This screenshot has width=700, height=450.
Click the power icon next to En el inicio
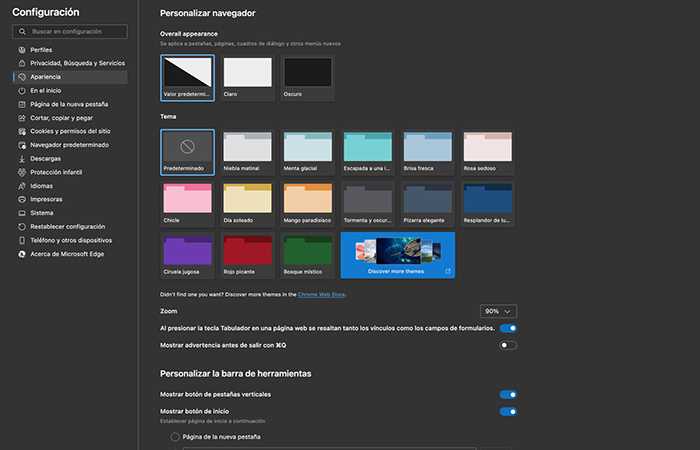pyautogui.click(x=21, y=91)
